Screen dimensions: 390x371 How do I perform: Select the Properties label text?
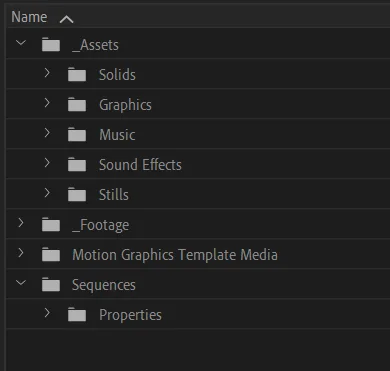coord(130,315)
